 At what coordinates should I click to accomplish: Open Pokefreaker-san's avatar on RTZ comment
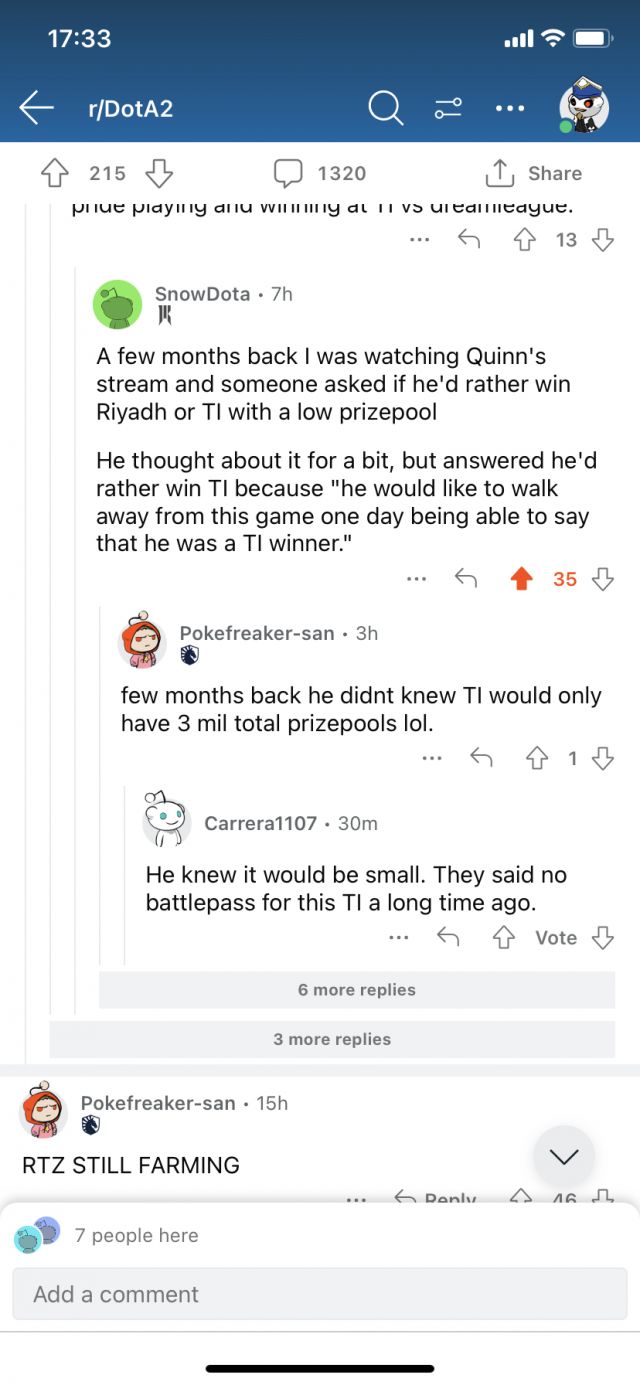tap(45, 1112)
